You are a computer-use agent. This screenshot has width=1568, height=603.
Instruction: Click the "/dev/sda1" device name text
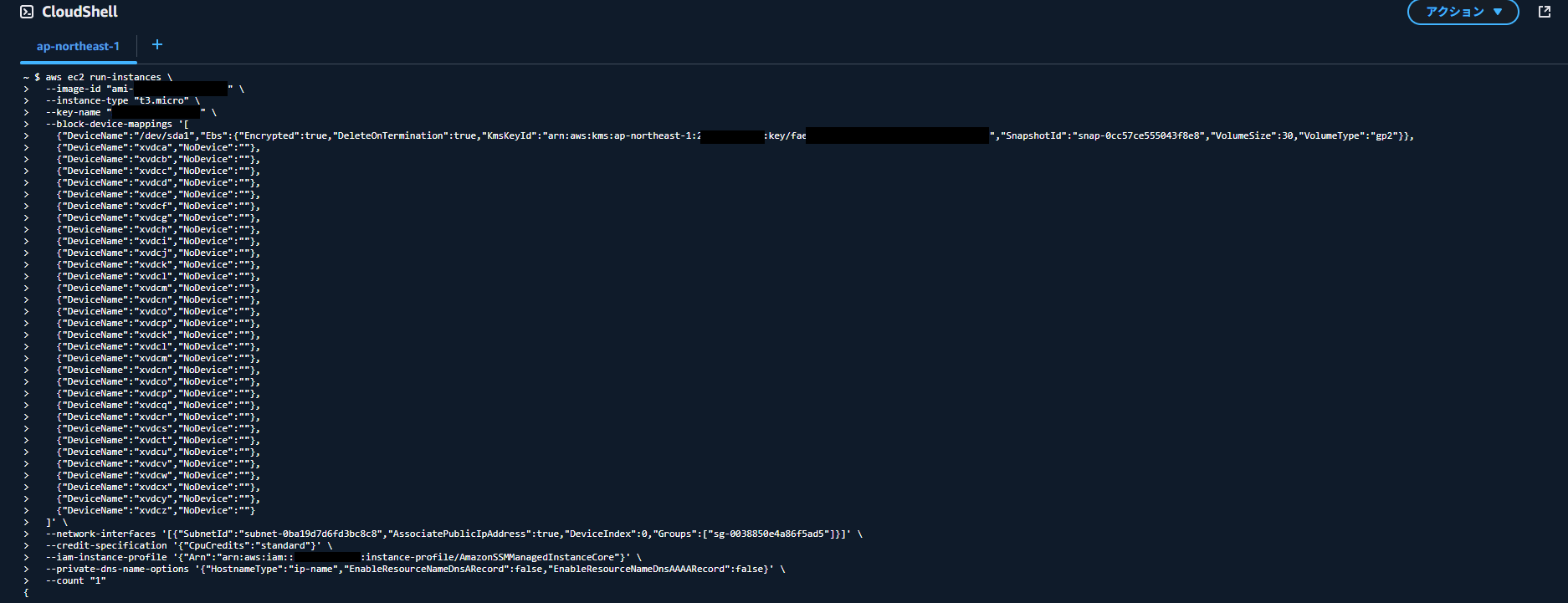click(165, 135)
